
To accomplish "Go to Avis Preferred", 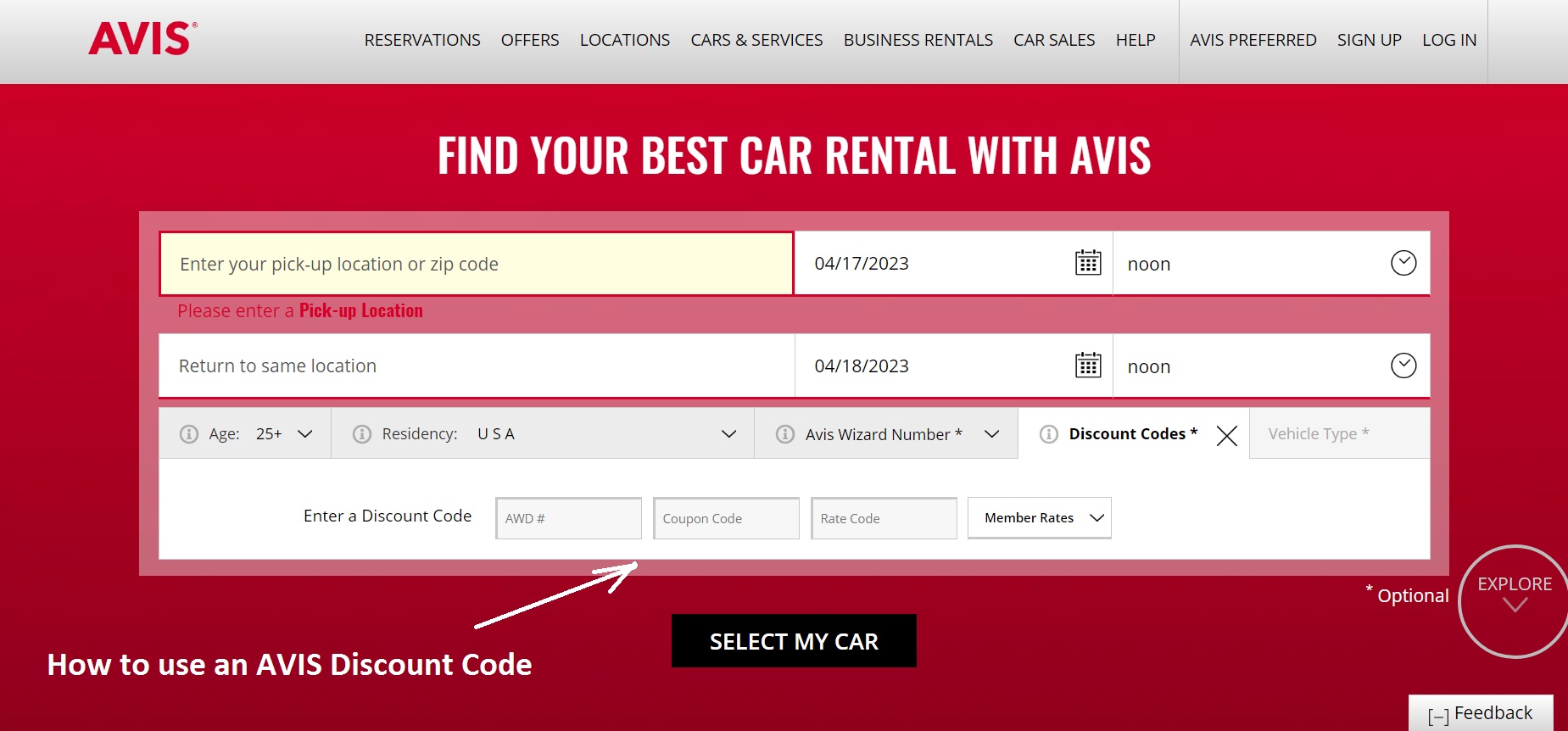I will pyautogui.click(x=1253, y=40).
